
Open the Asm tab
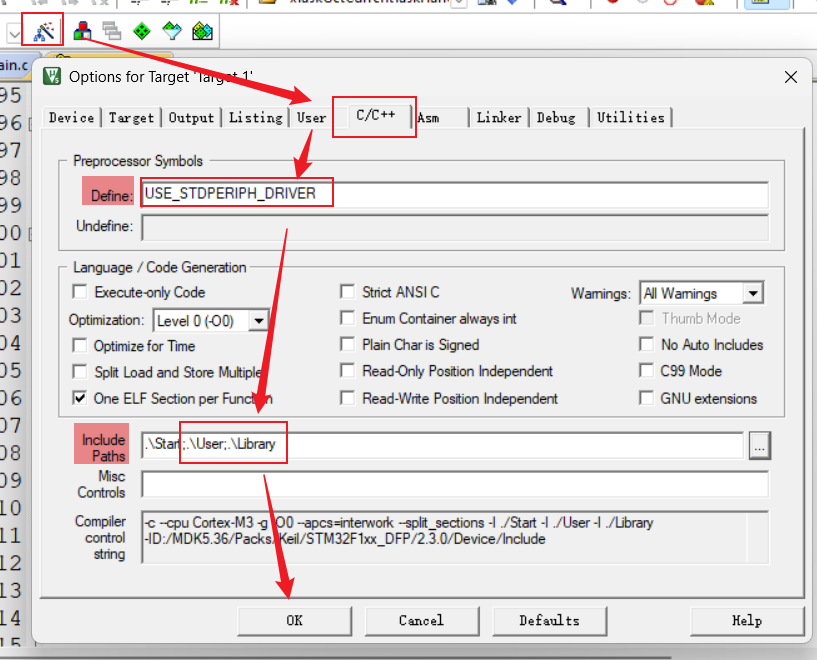(x=428, y=118)
